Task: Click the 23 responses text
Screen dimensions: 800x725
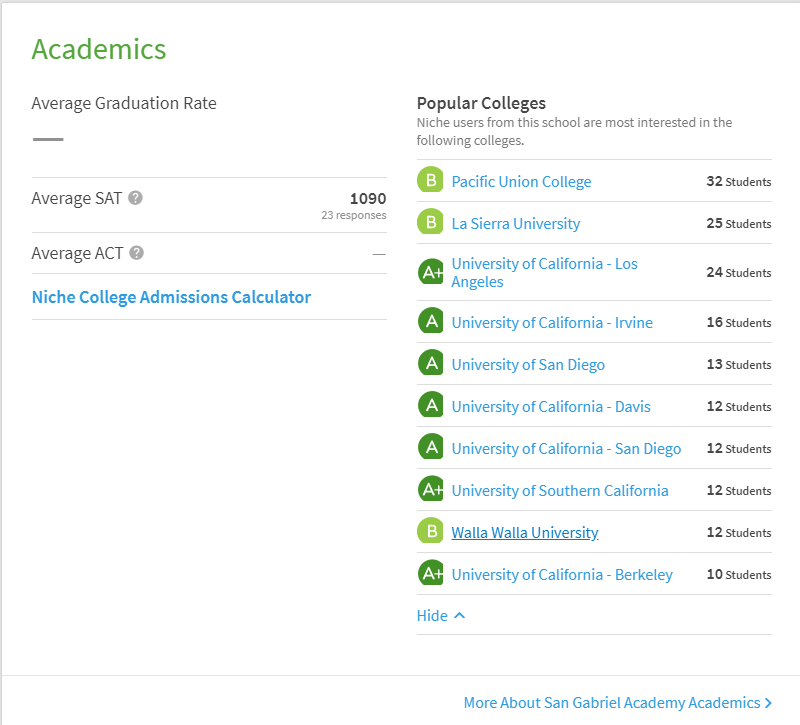Action: pos(354,215)
